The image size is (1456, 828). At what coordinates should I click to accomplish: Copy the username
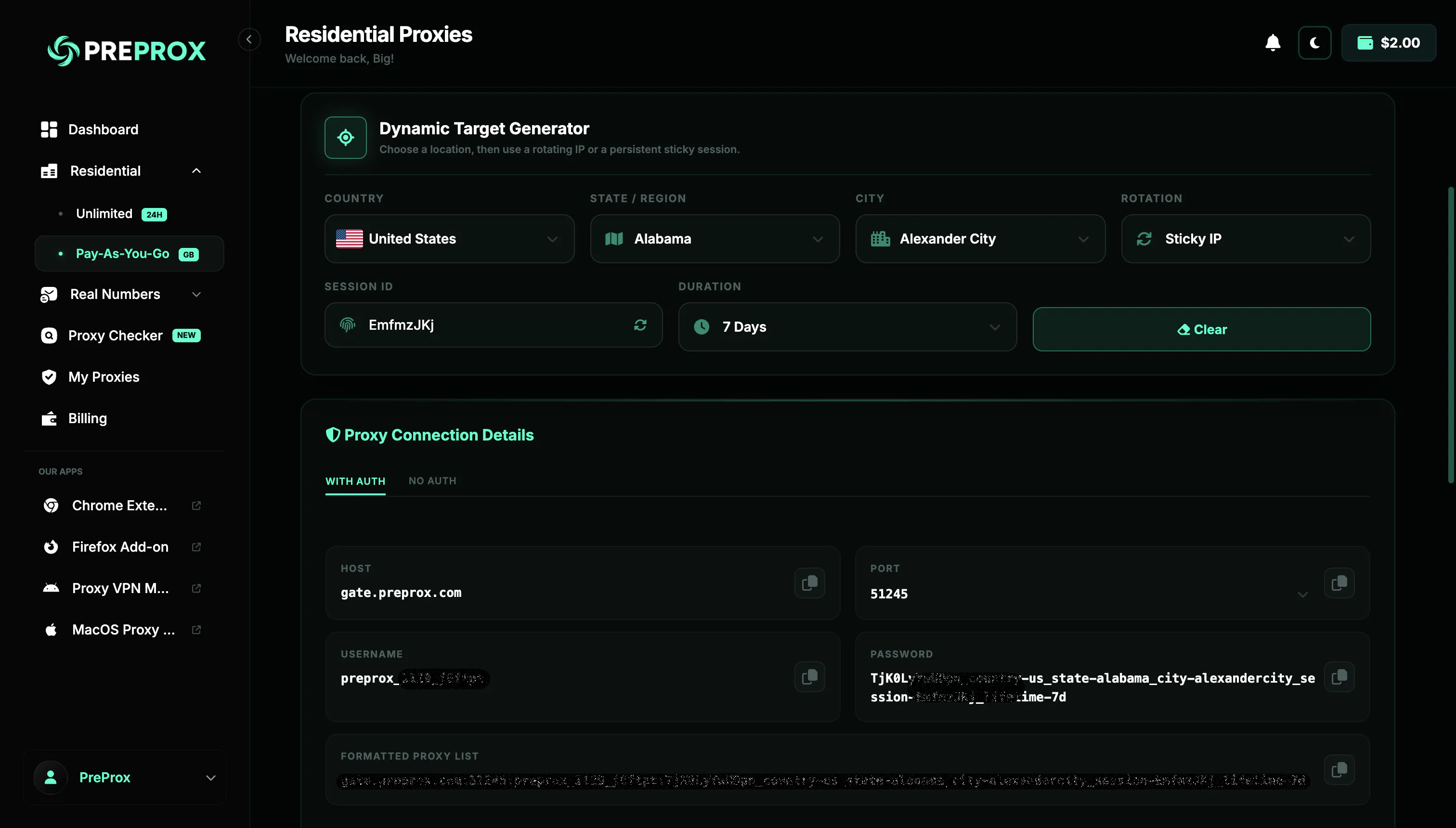point(810,677)
